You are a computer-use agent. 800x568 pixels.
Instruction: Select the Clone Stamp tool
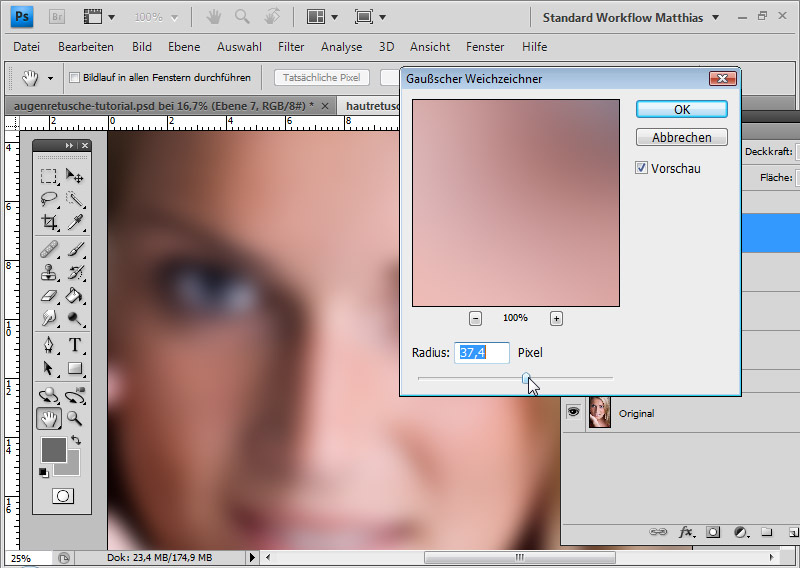(x=48, y=273)
